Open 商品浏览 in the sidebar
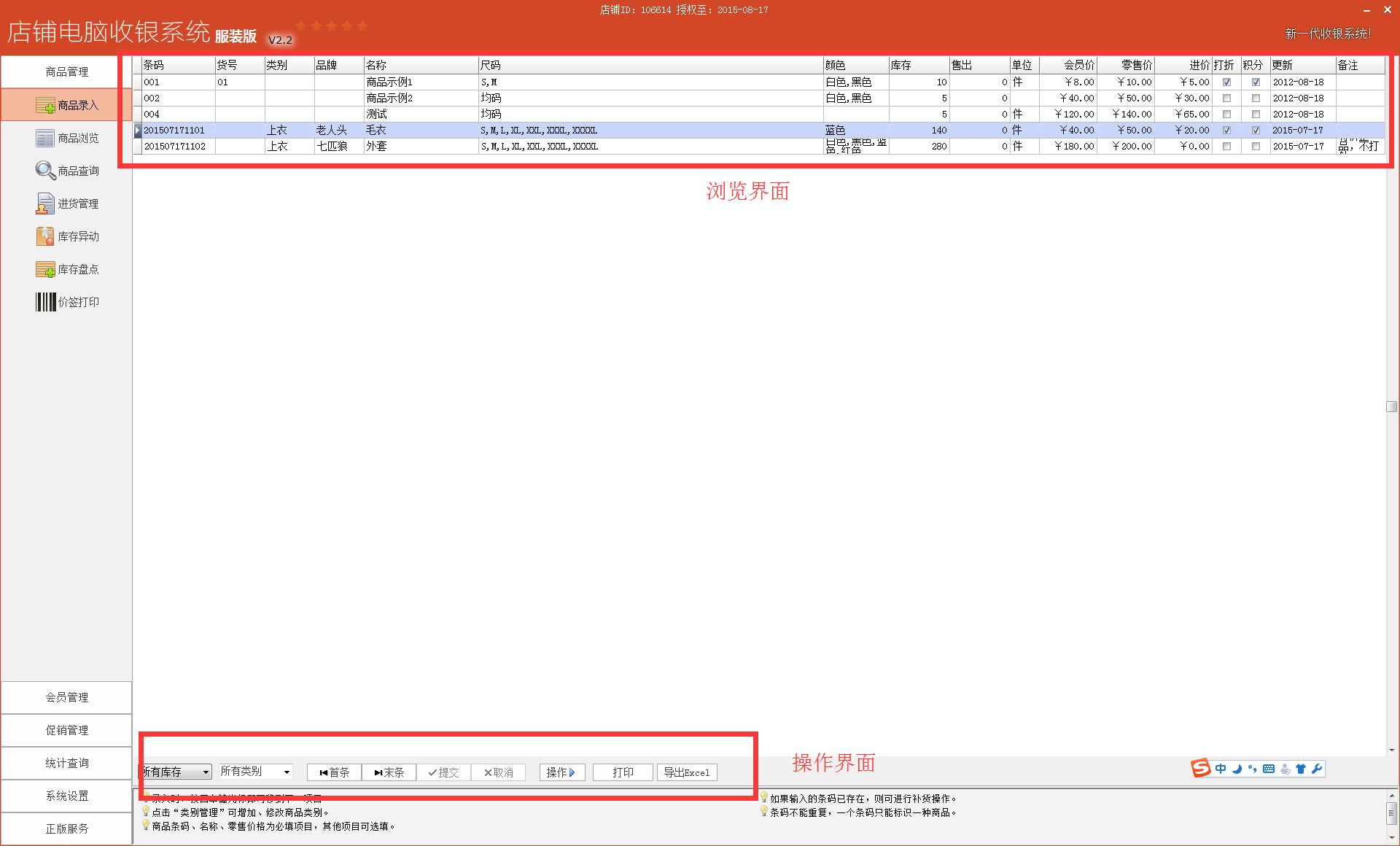Screen dimensions: 1400x846 click(x=66, y=138)
